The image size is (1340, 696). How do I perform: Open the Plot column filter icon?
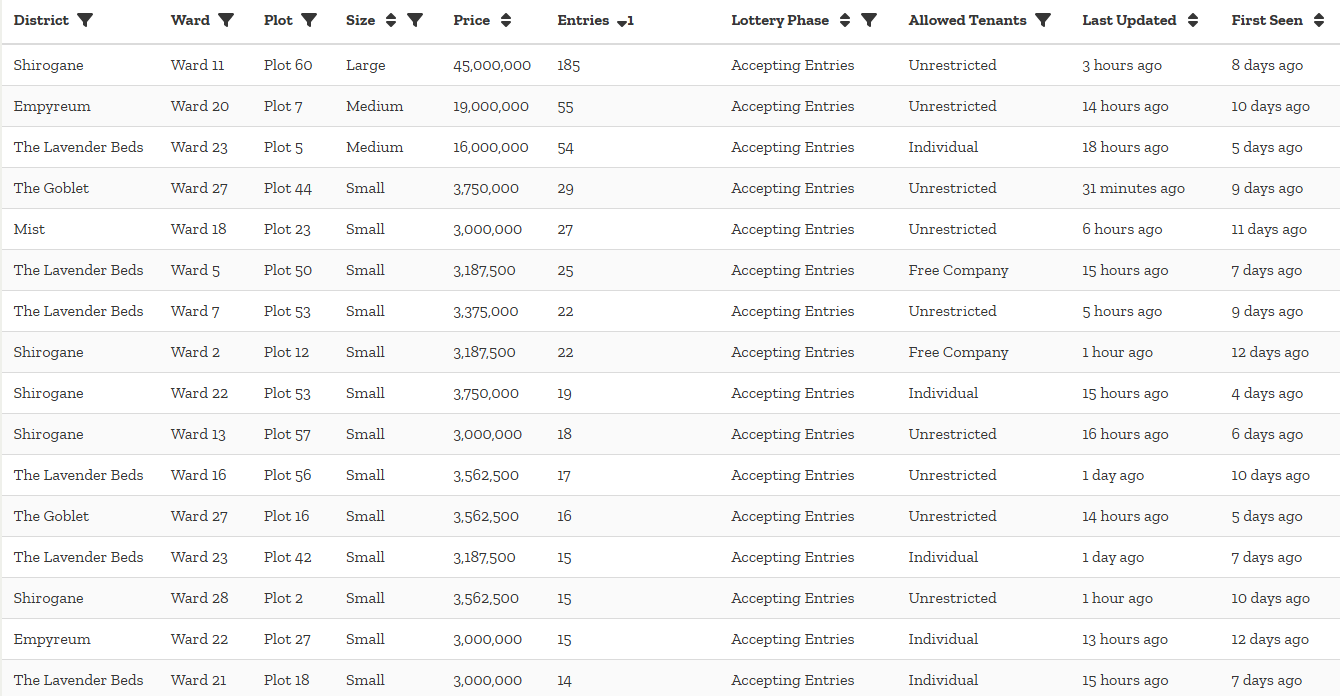coord(309,20)
